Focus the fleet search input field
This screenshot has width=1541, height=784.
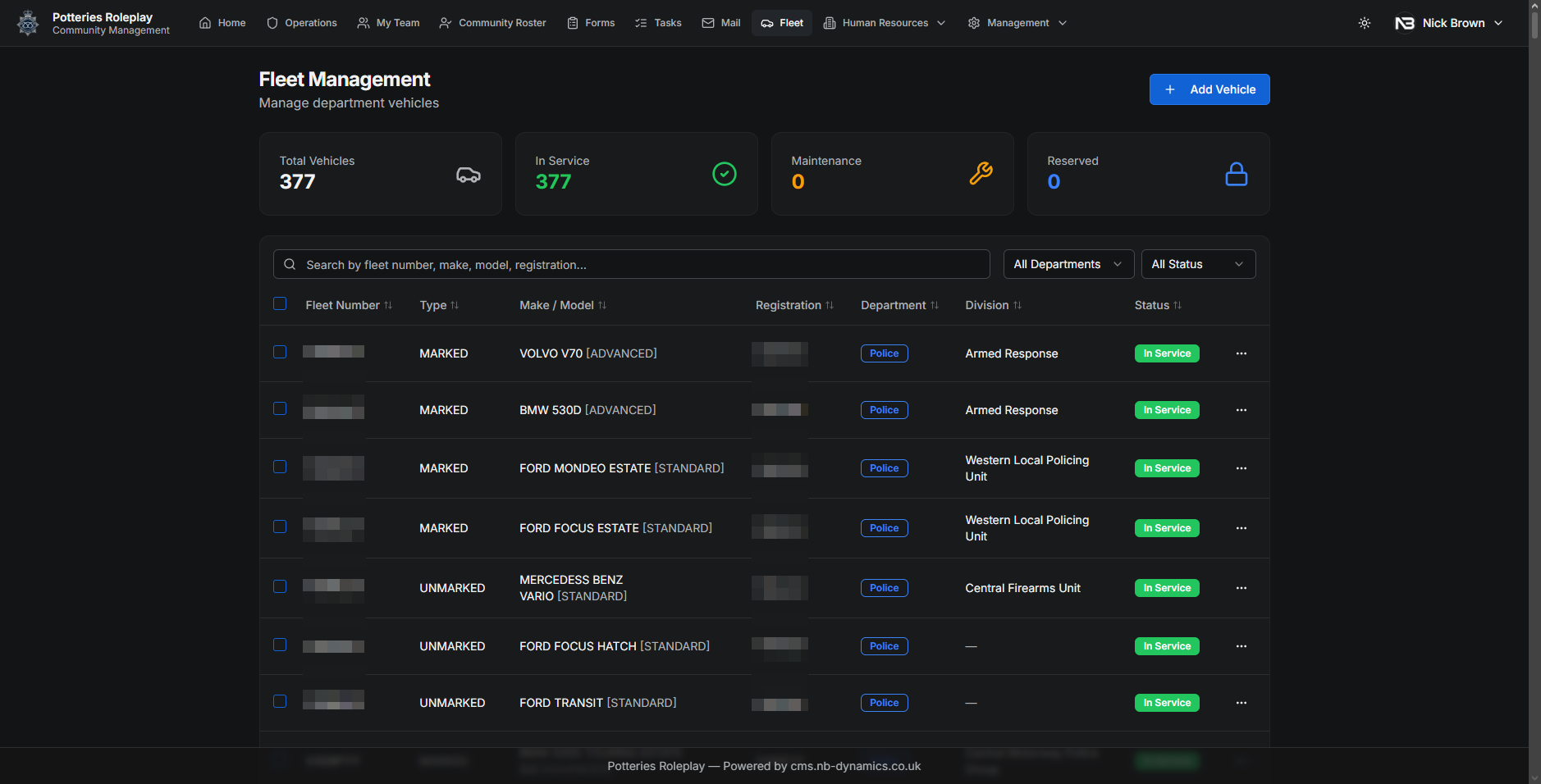632,264
